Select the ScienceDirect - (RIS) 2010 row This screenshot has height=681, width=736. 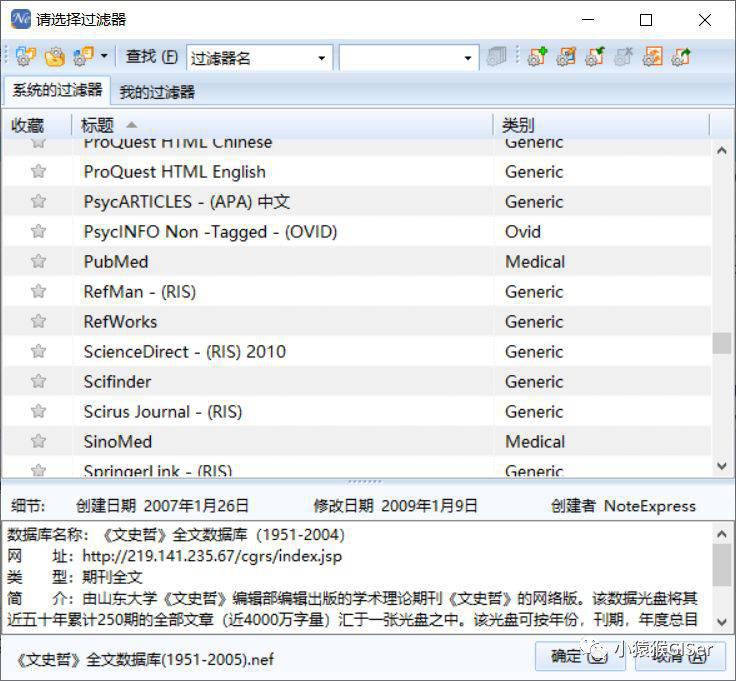pos(184,351)
